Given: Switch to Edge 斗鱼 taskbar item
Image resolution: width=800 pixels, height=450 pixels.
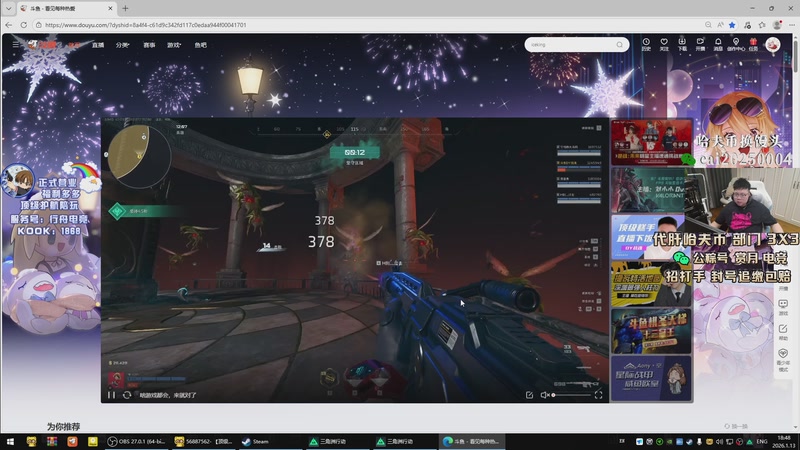Looking at the screenshot, I should (x=472, y=441).
